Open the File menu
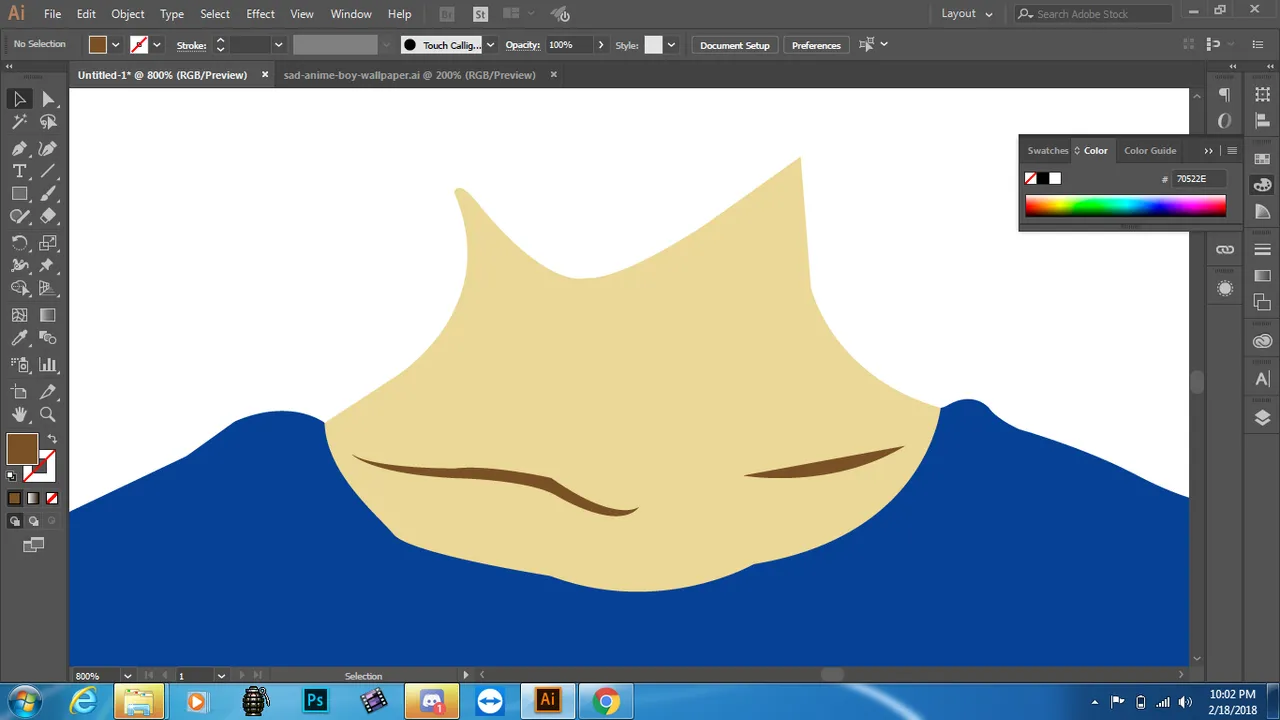 (52, 14)
